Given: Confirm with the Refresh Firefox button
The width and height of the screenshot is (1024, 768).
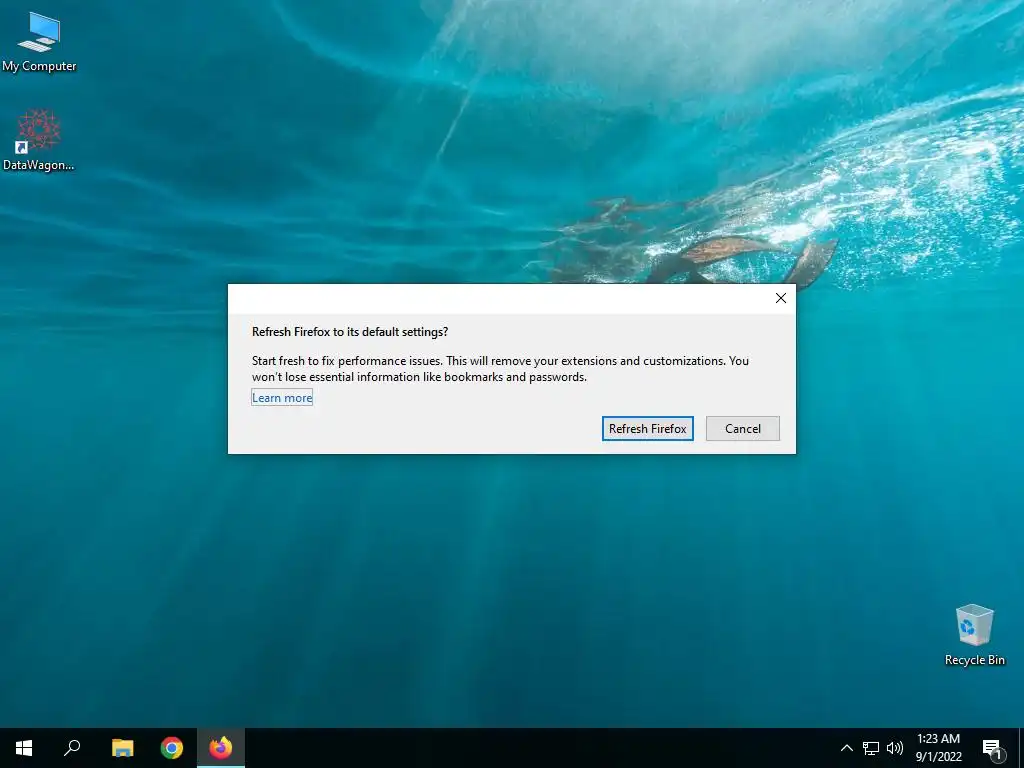Looking at the screenshot, I should tap(647, 428).
